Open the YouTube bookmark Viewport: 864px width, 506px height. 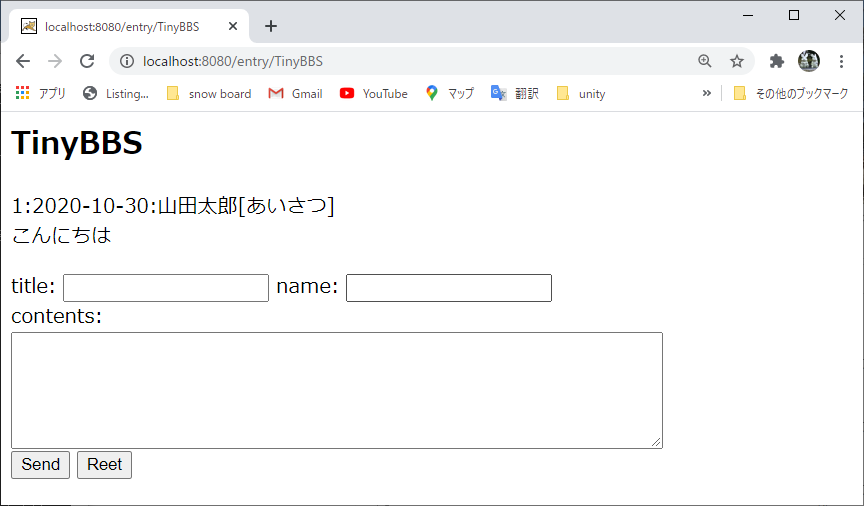373,93
